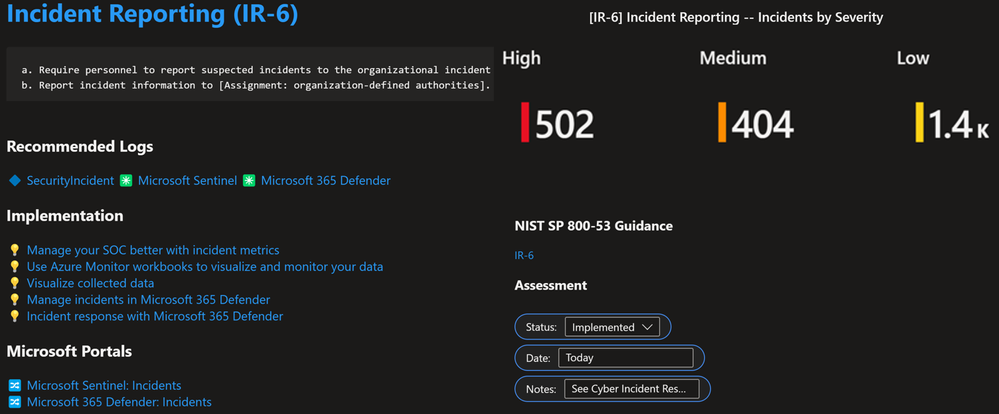This screenshot has width=999, height=414.
Task: Follow the Visualize collected data link
Action: click(x=90, y=283)
